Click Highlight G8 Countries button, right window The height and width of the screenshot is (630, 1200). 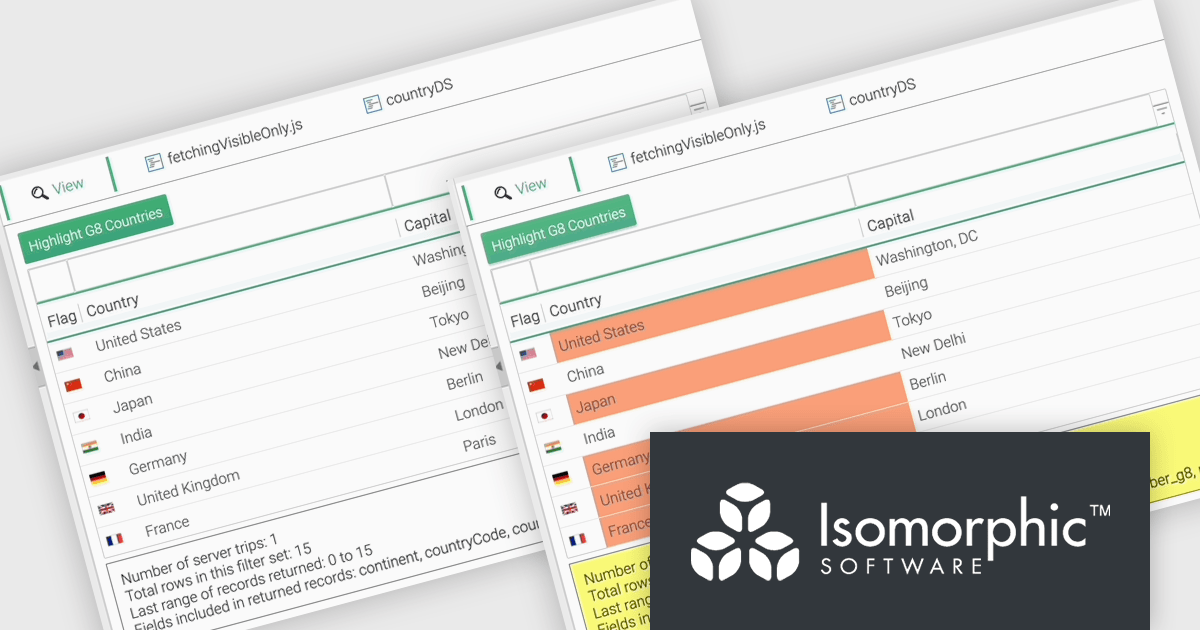558,229
